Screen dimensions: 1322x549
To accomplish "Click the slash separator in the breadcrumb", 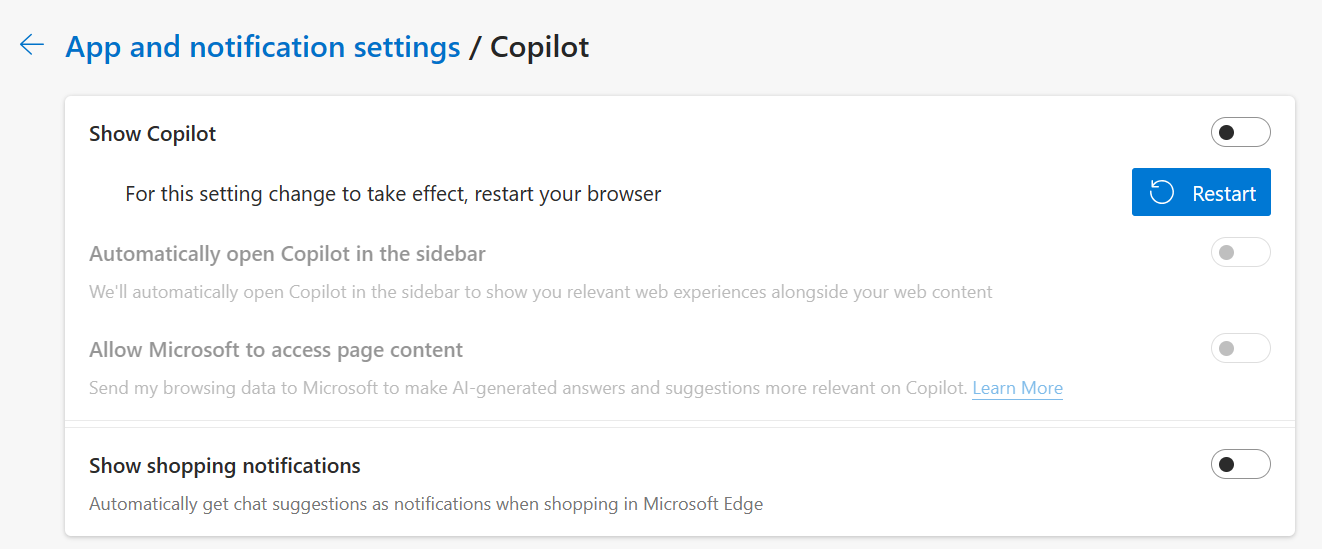I will click(x=475, y=47).
